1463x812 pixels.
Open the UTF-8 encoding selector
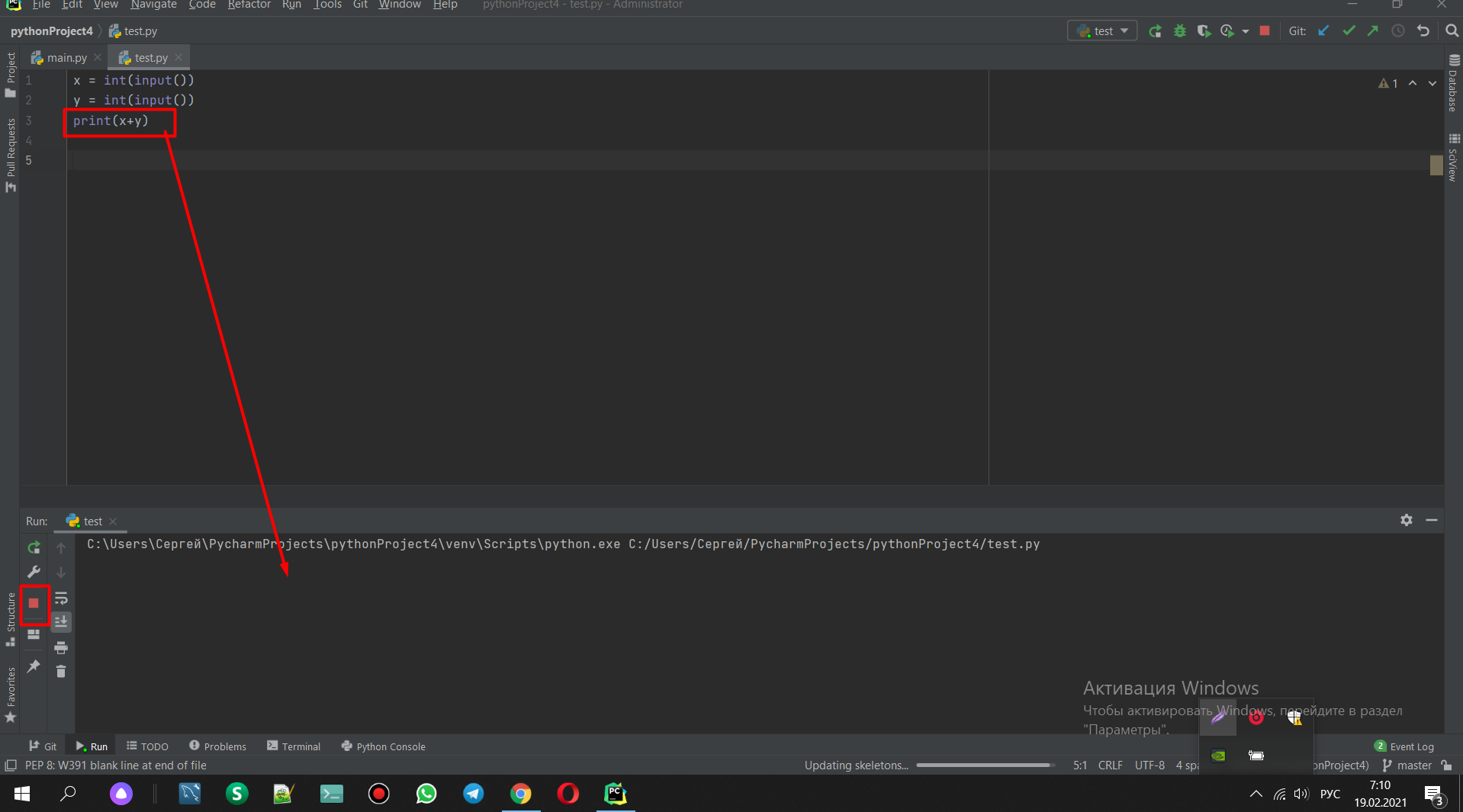(1149, 765)
